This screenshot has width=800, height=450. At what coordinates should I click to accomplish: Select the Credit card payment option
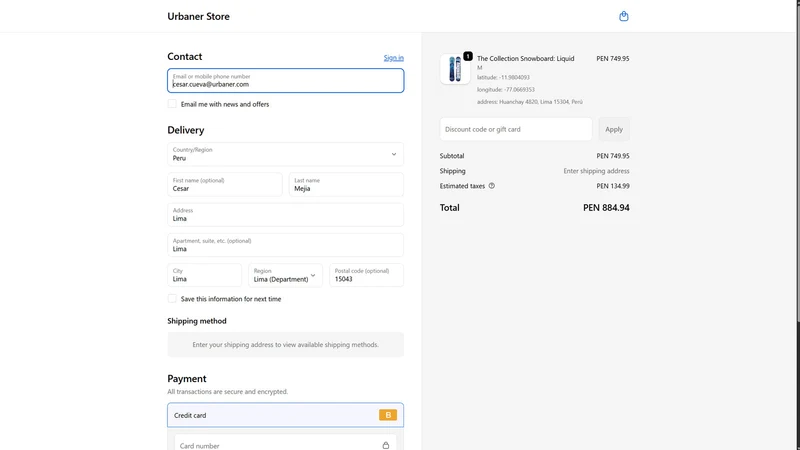285,415
